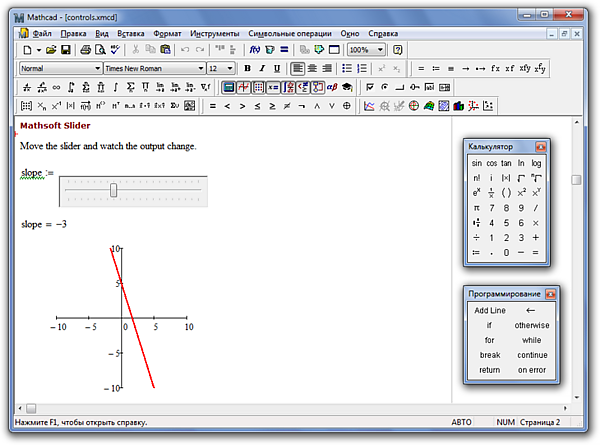Insert pi constant from Calculator palette

(x=476, y=208)
